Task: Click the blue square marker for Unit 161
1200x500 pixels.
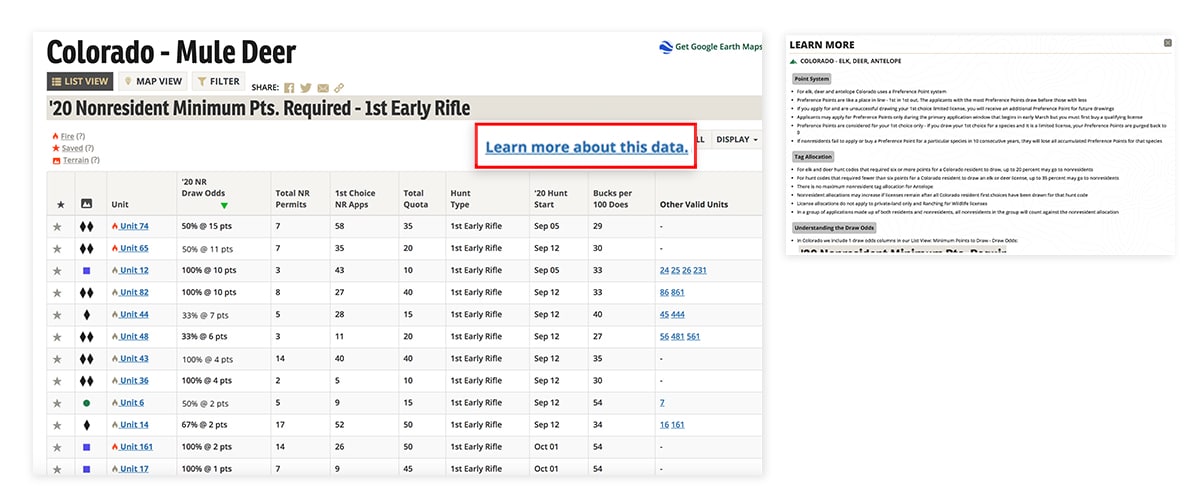Action: 86,447
